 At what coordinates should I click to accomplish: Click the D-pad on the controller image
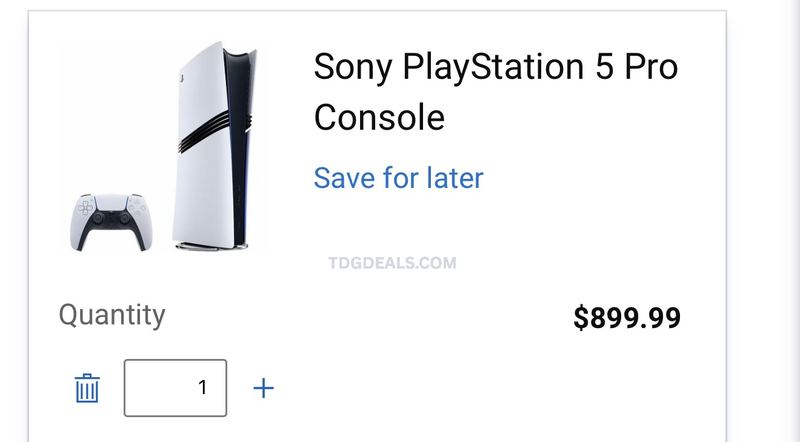pos(86,208)
